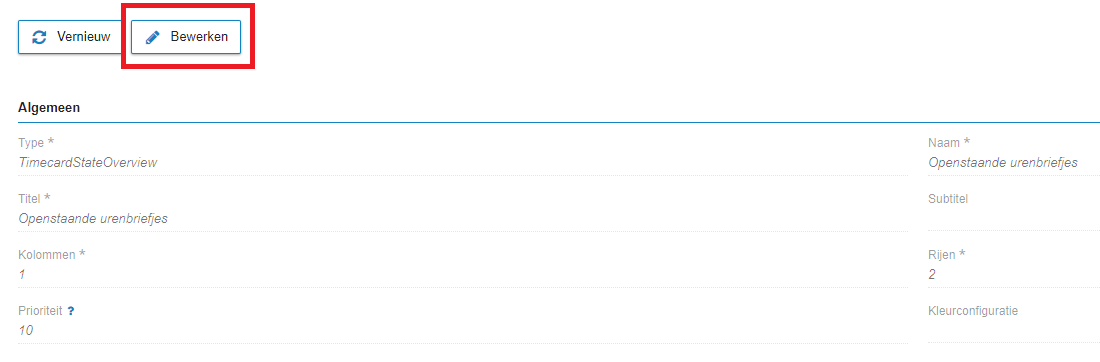Image resolution: width=1100 pixels, height=362 pixels.
Task: Click the Naam field label
Action: click(x=948, y=142)
